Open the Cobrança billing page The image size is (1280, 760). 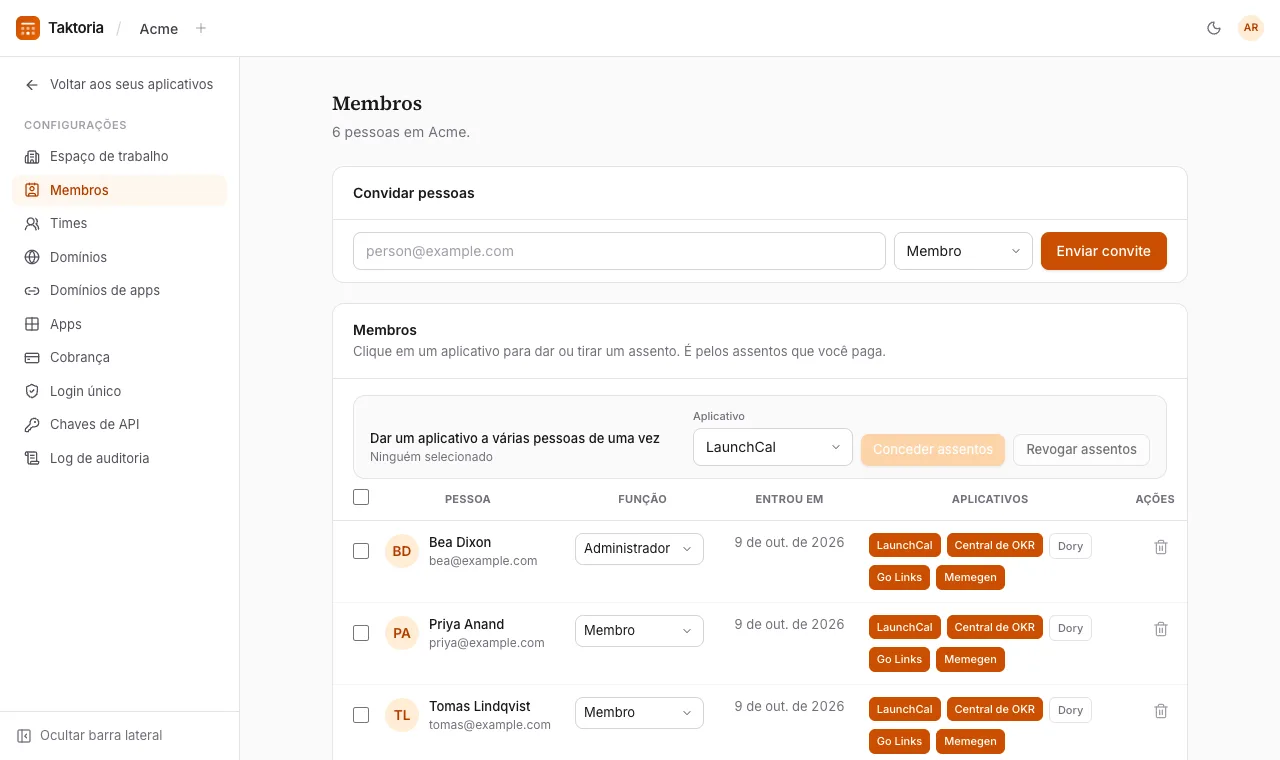(119, 357)
